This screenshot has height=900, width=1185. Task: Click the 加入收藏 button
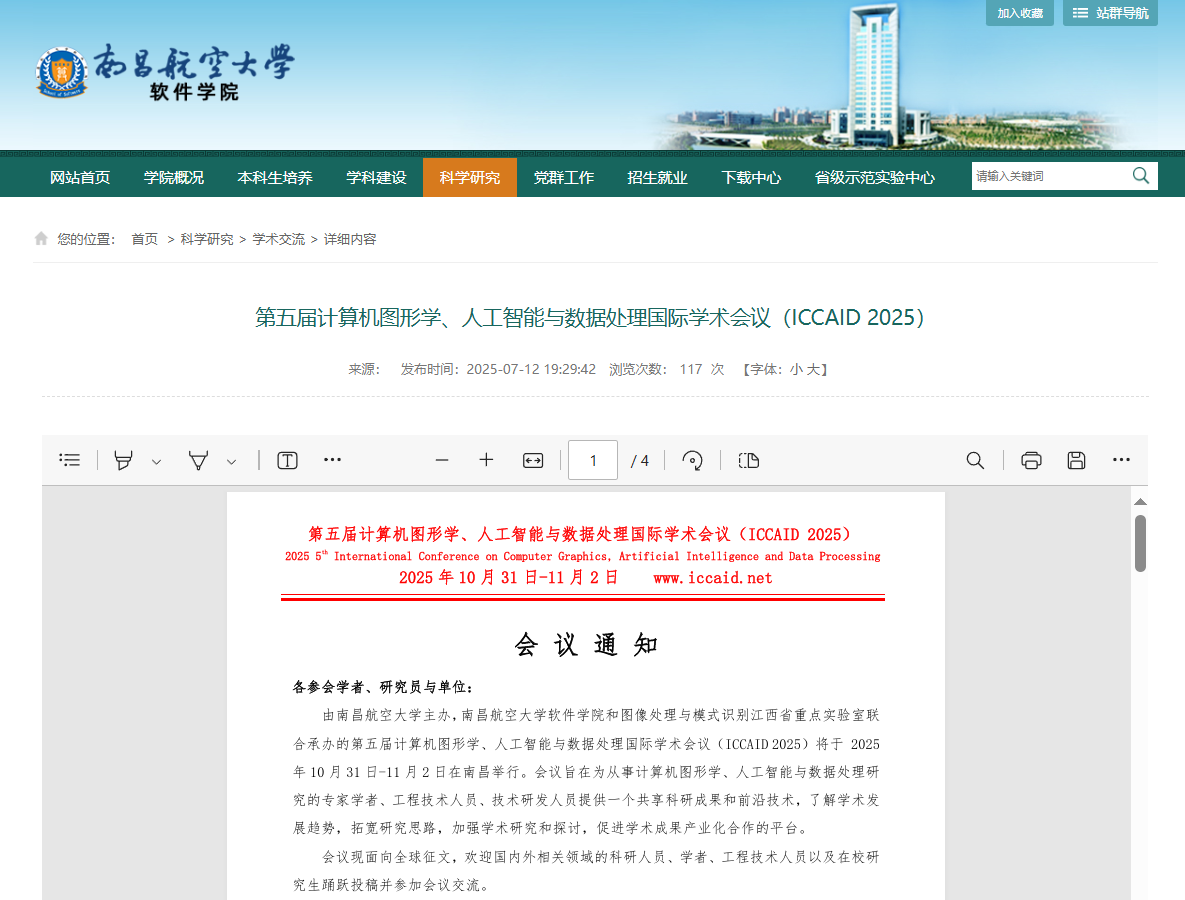click(x=1019, y=13)
